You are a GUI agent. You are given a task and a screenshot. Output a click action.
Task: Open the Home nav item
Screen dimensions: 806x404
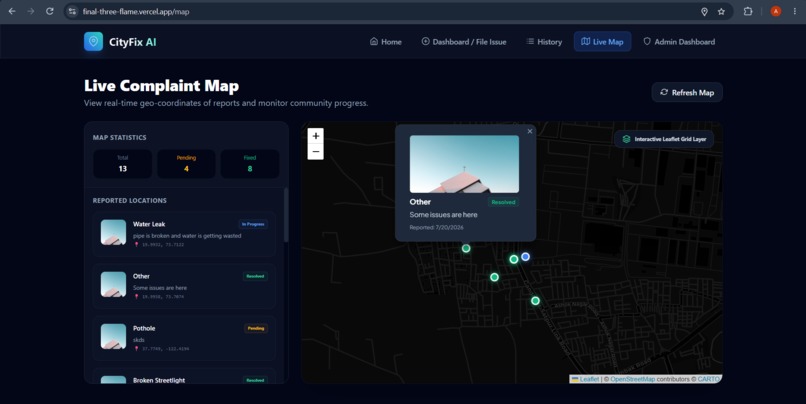coord(386,42)
